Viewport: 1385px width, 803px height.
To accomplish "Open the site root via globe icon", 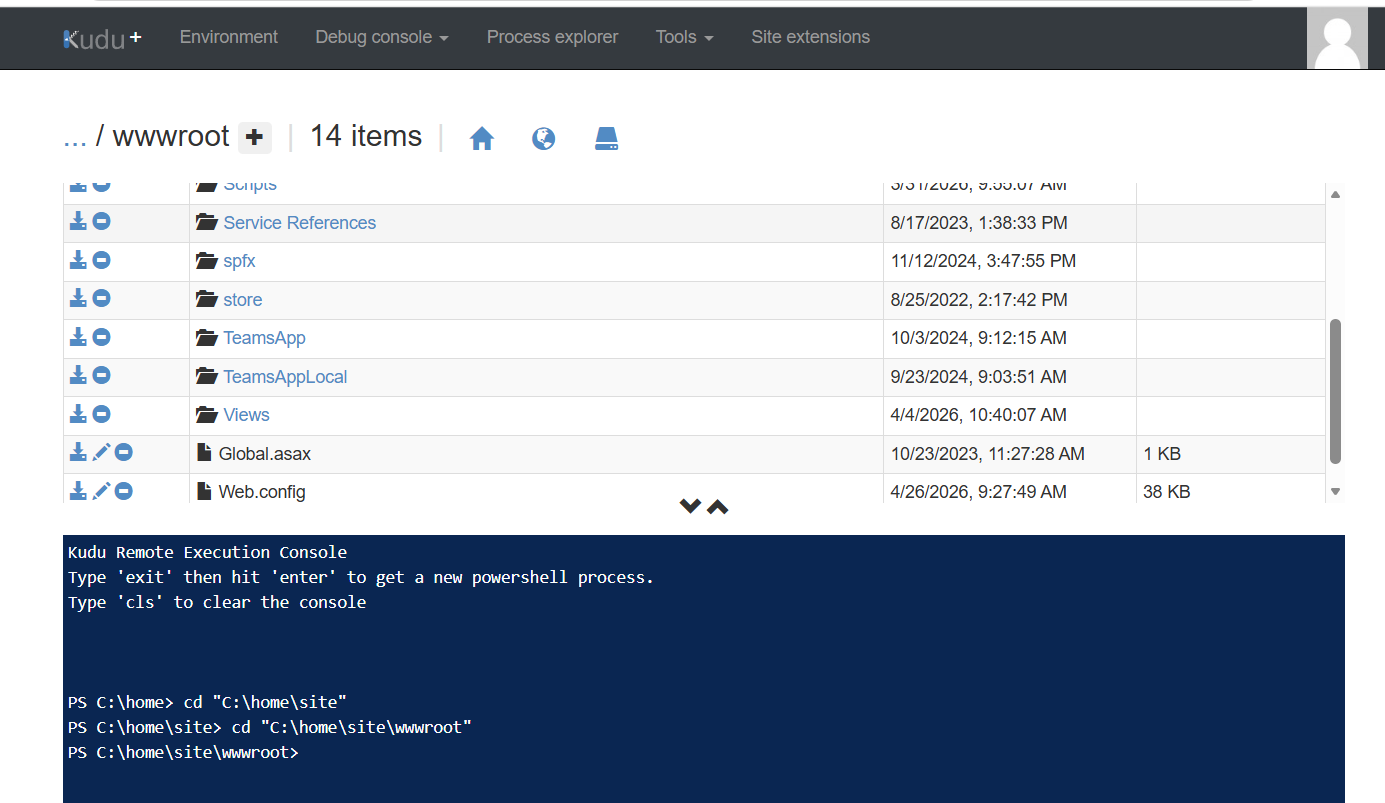I will [544, 139].
